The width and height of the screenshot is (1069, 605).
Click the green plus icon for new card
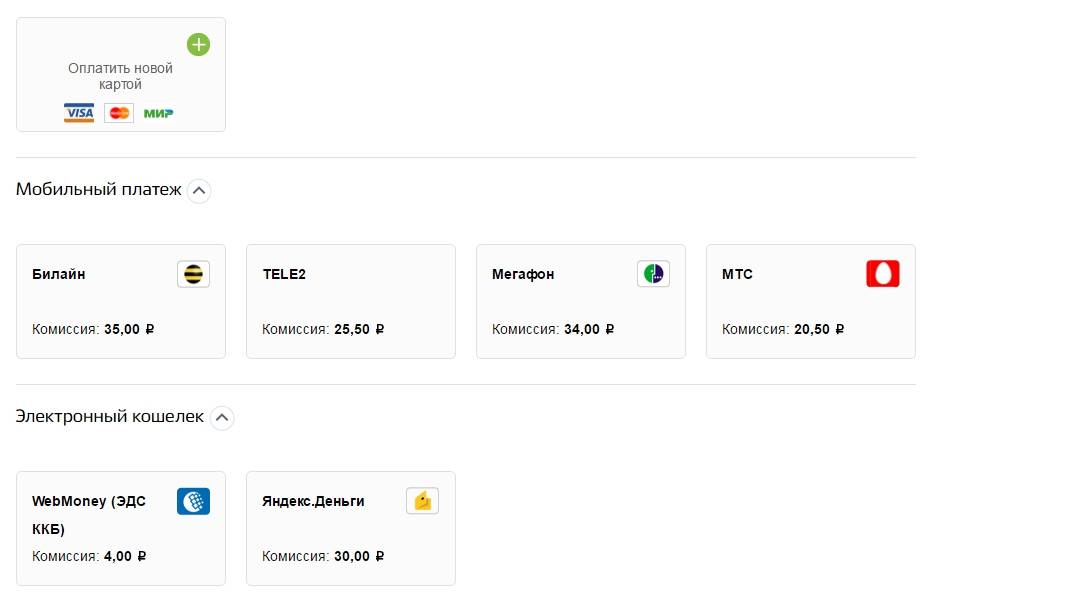(x=199, y=44)
